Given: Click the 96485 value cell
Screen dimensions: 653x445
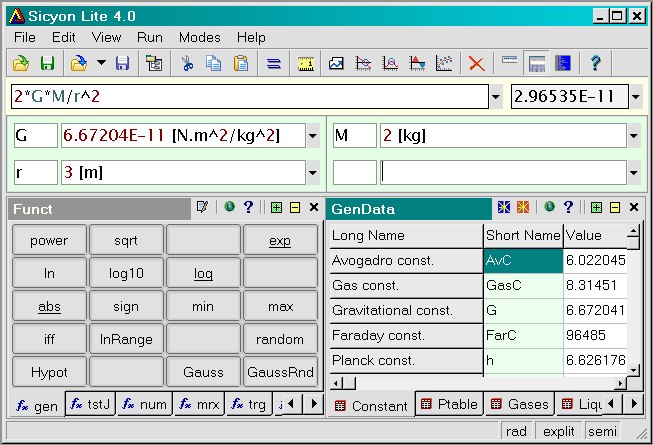Looking at the screenshot, I should point(595,336).
